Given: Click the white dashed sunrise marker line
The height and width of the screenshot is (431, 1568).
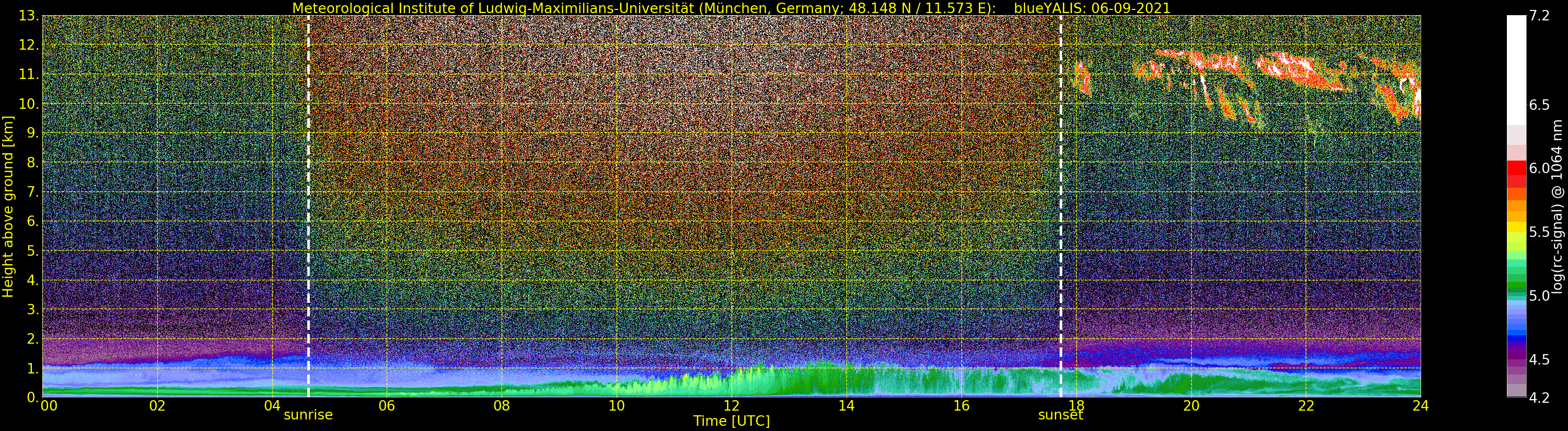Looking at the screenshot, I should click(309, 207).
